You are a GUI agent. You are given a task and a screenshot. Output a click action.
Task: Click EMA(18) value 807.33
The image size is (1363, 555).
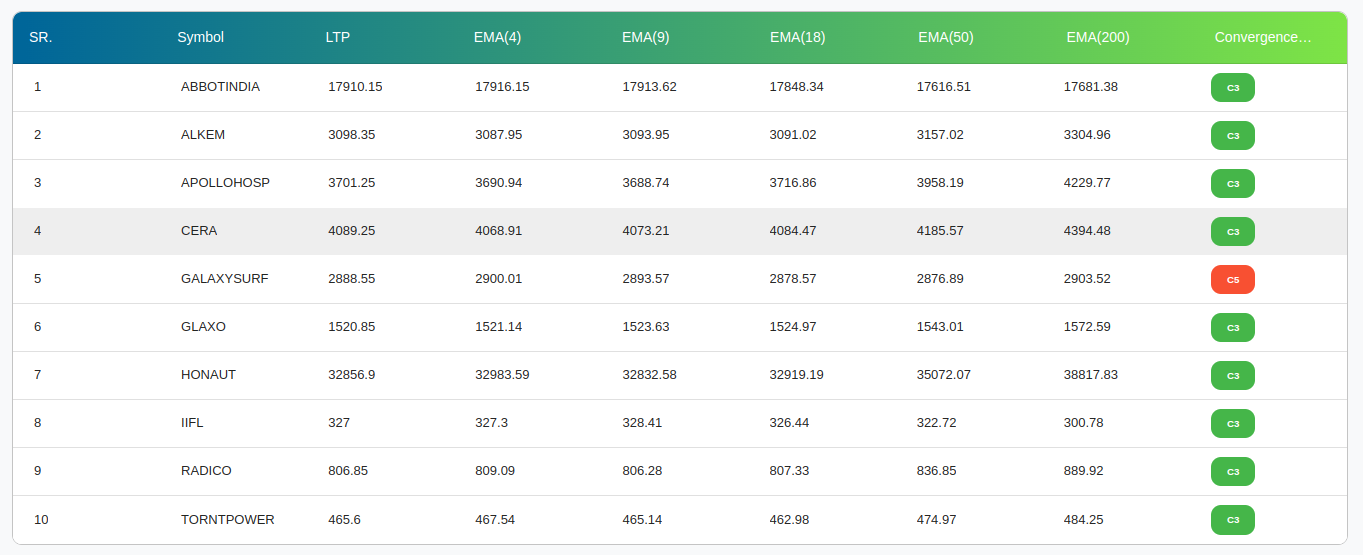point(790,471)
